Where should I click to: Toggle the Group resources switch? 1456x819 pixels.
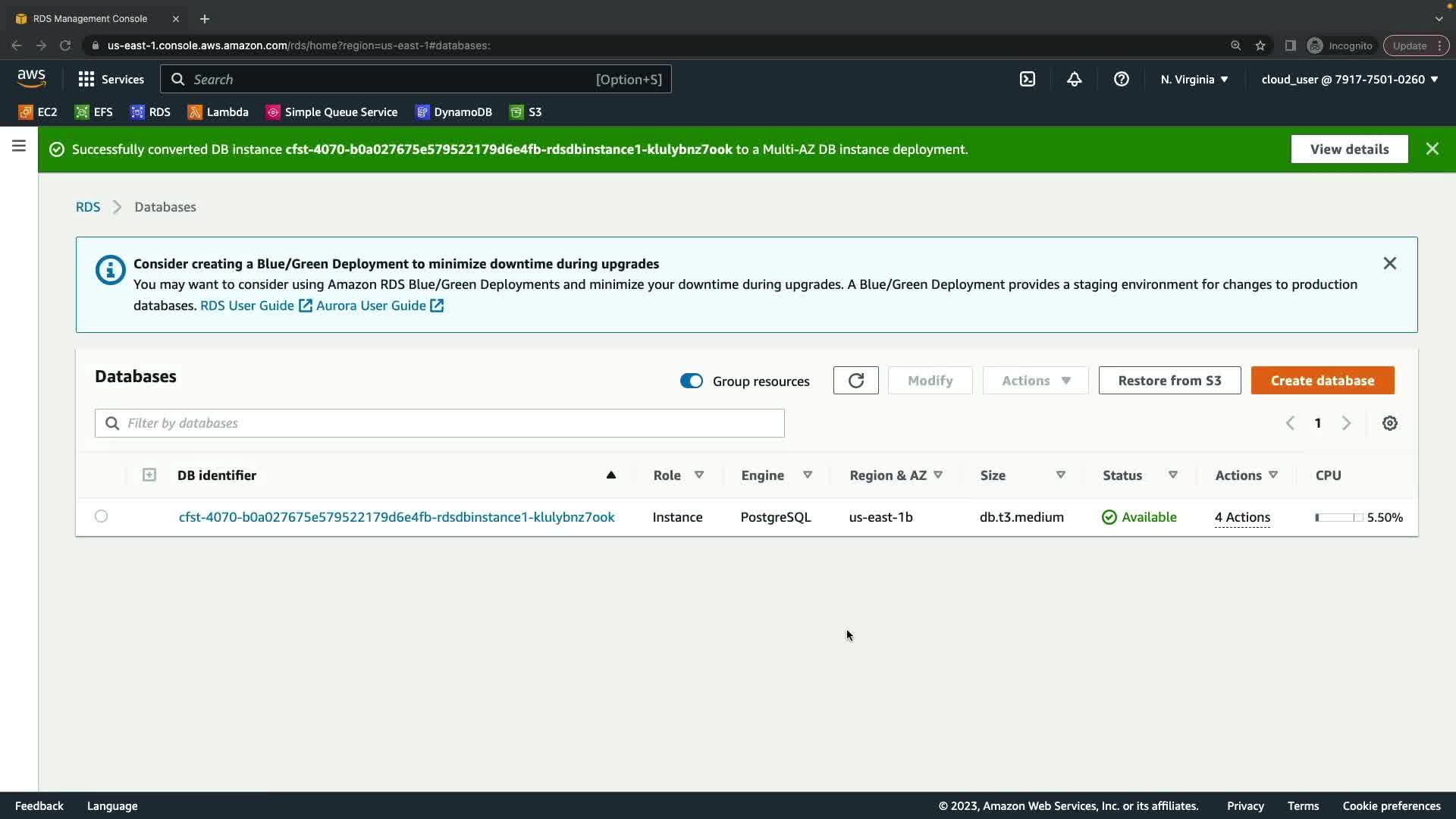point(691,381)
